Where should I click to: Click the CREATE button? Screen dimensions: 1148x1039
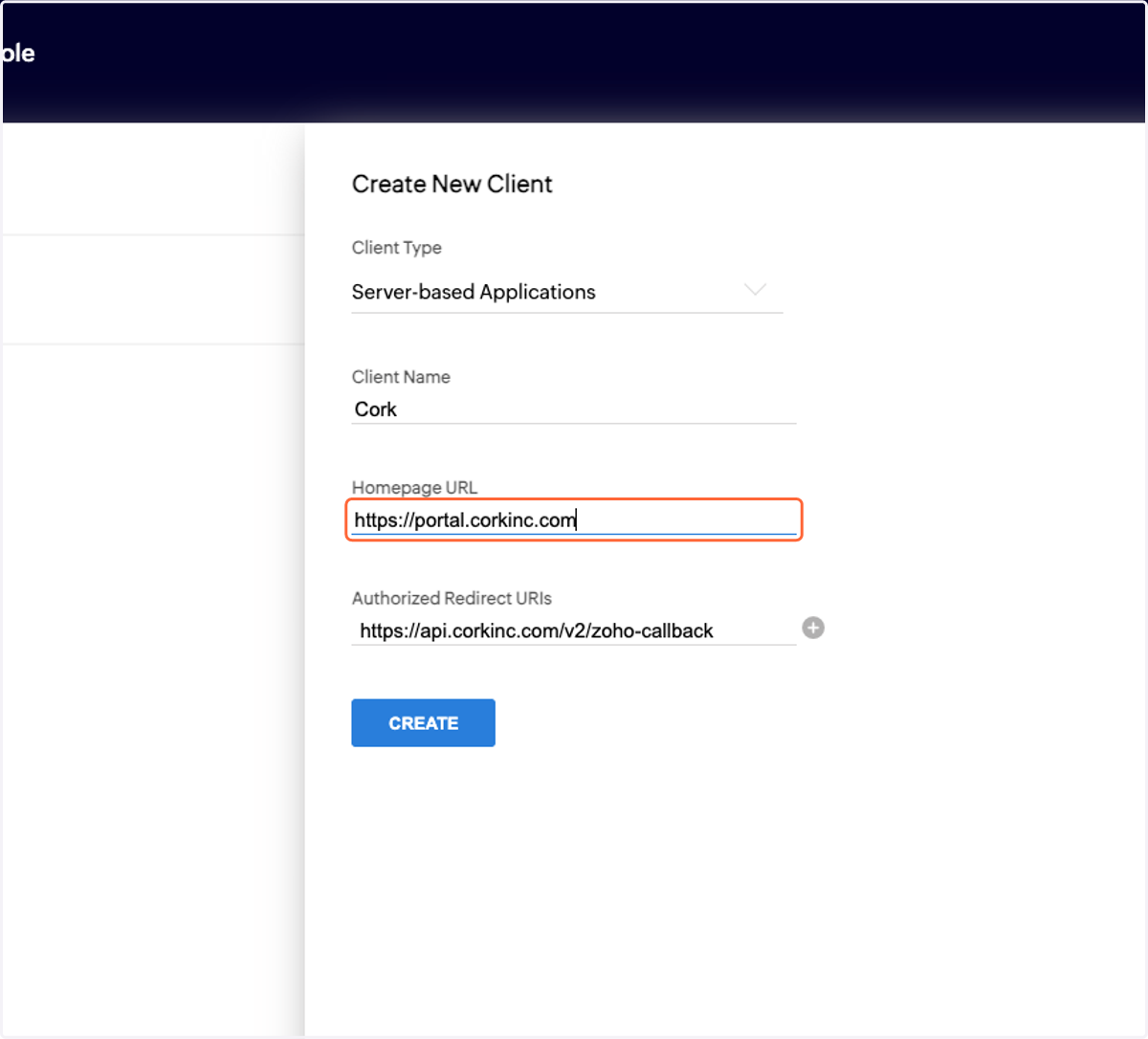coord(423,722)
